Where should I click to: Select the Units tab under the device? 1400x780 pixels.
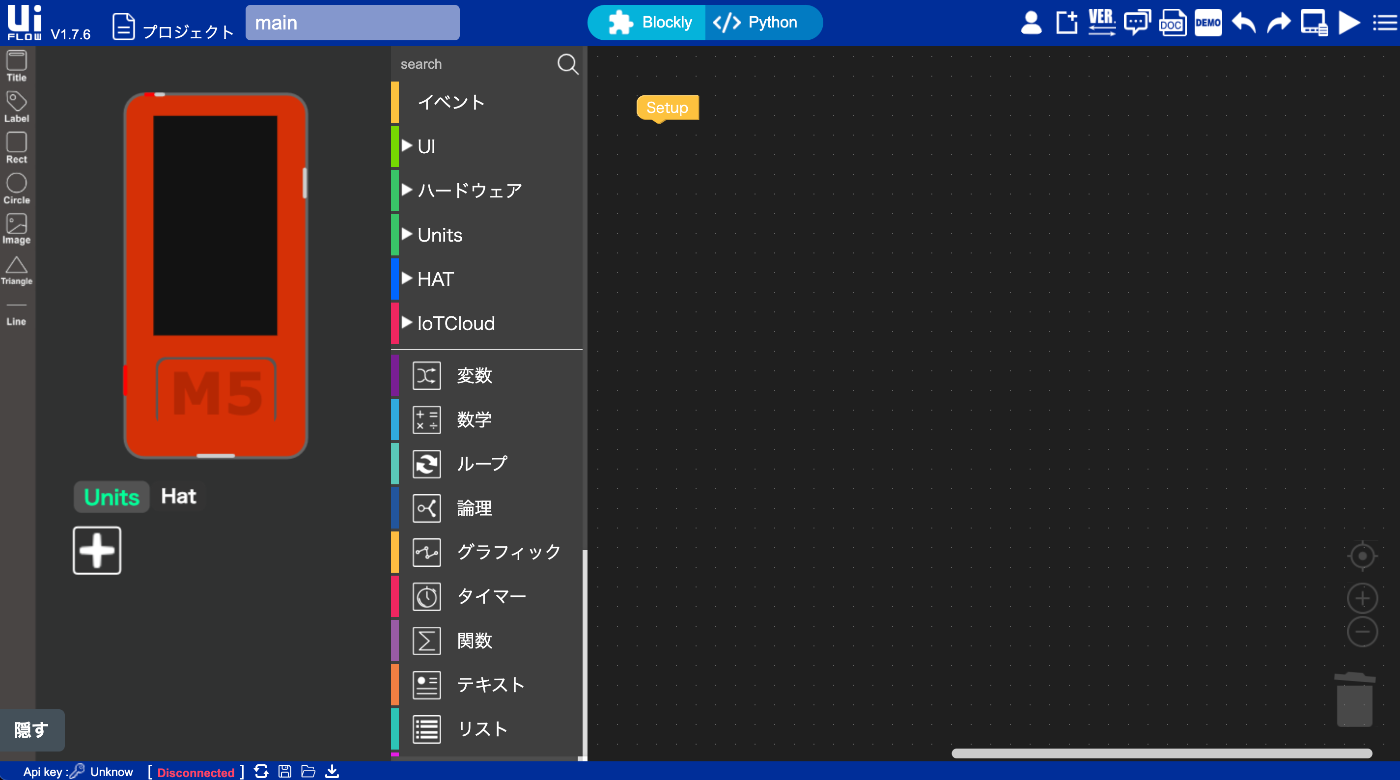pos(112,497)
